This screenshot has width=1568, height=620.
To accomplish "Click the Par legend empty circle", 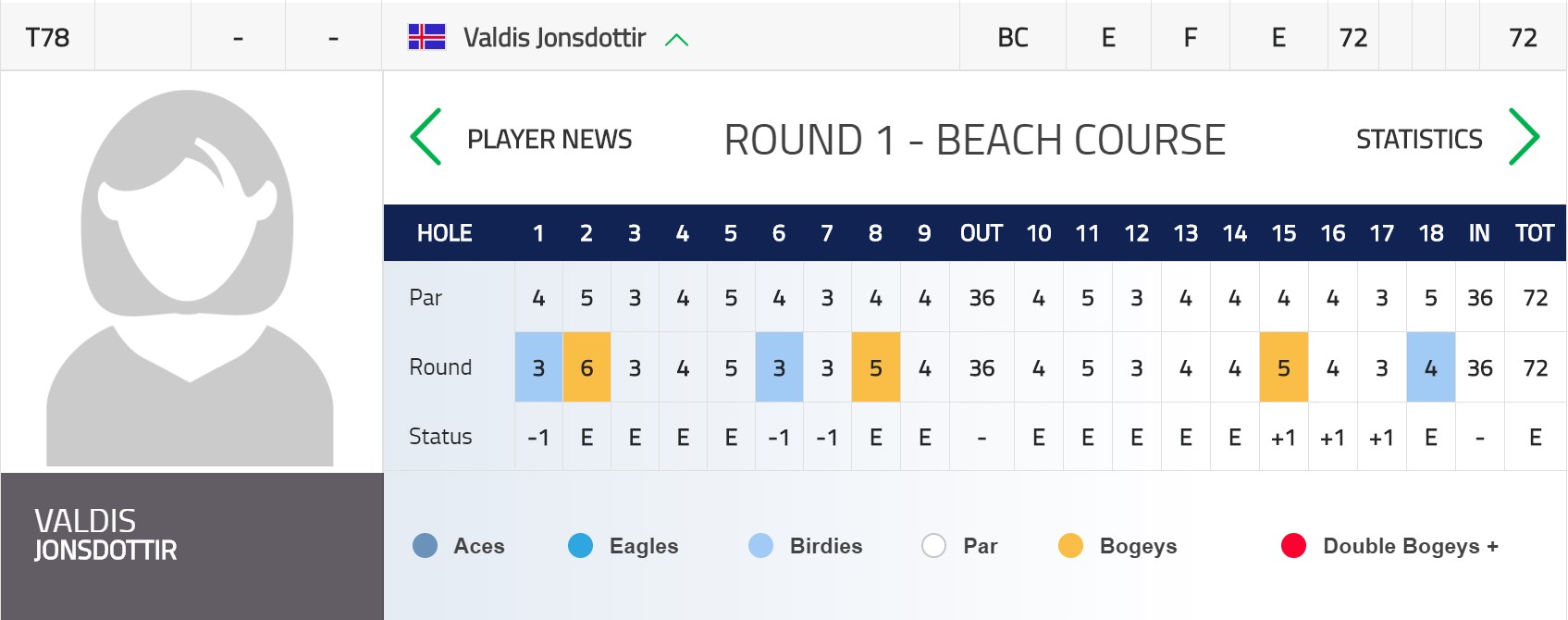I will click(x=934, y=546).
